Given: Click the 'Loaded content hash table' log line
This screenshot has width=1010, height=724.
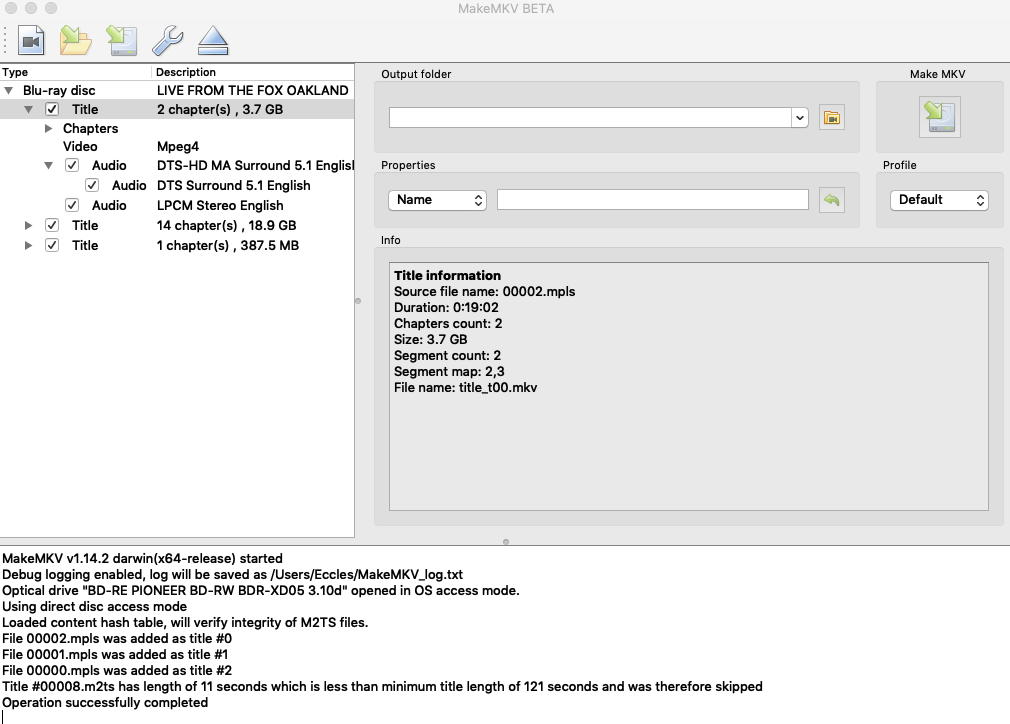Looking at the screenshot, I should 186,623.
